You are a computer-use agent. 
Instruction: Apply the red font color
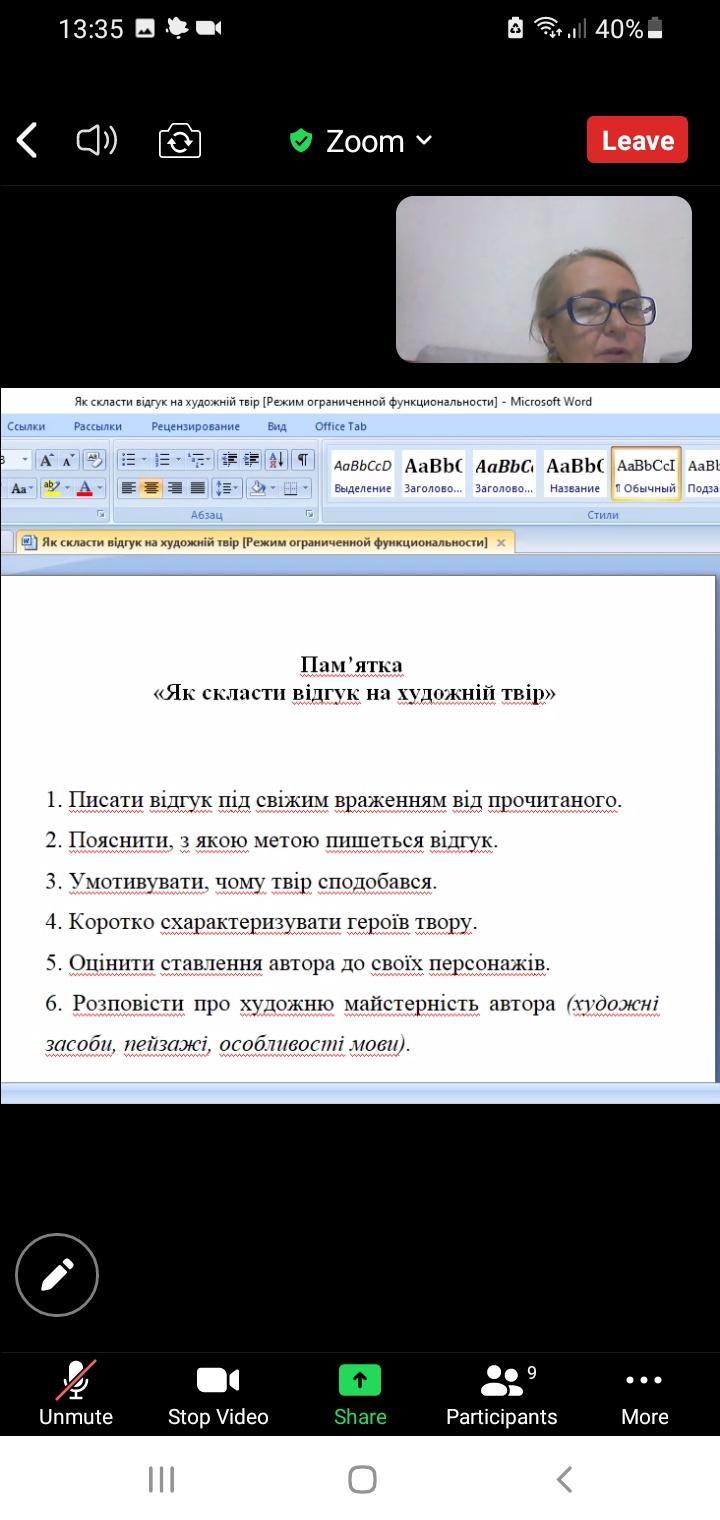click(86, 488)
